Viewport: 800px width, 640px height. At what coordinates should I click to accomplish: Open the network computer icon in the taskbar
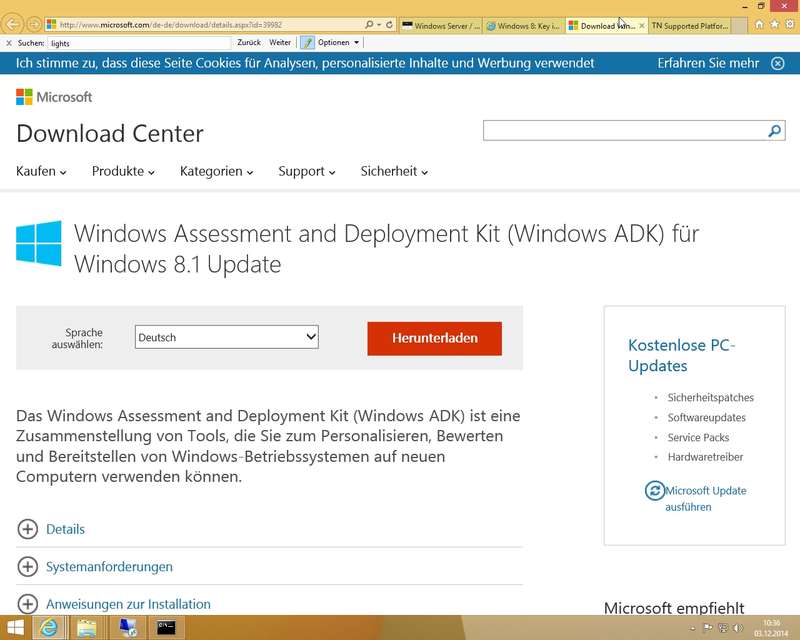(x=127, y=628)
